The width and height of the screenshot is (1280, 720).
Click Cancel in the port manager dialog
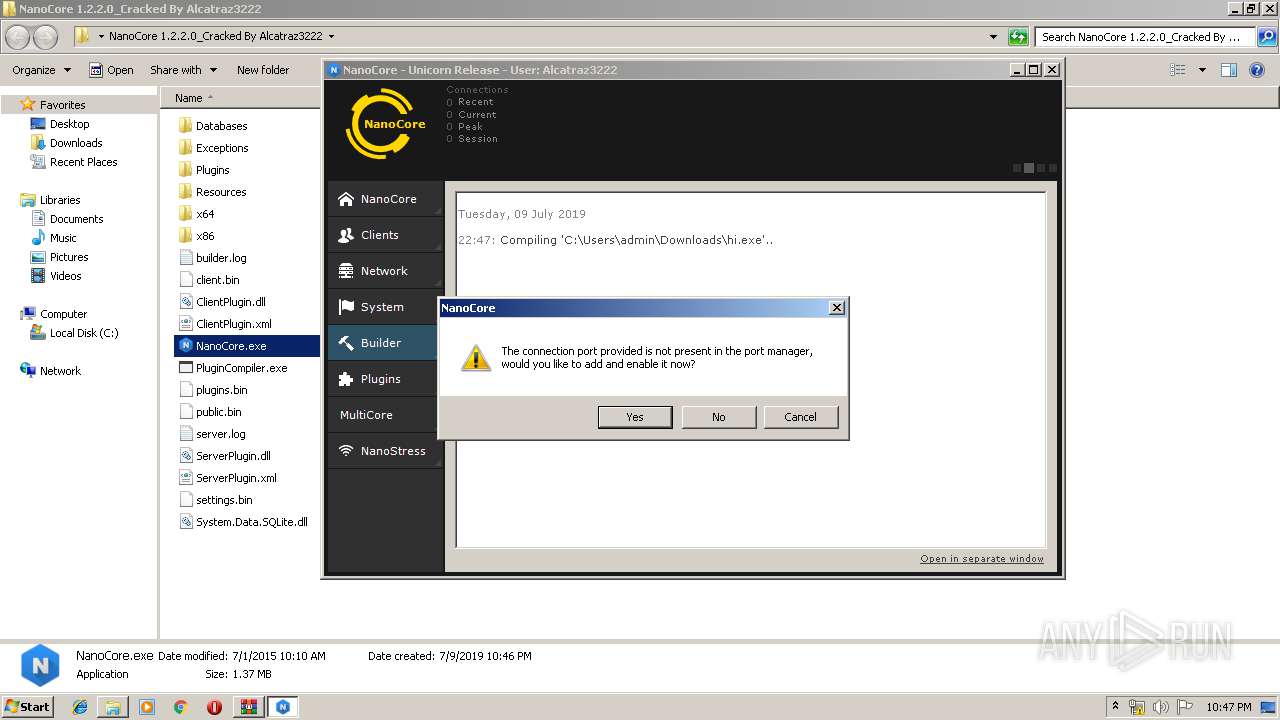(x=800, y=417)
